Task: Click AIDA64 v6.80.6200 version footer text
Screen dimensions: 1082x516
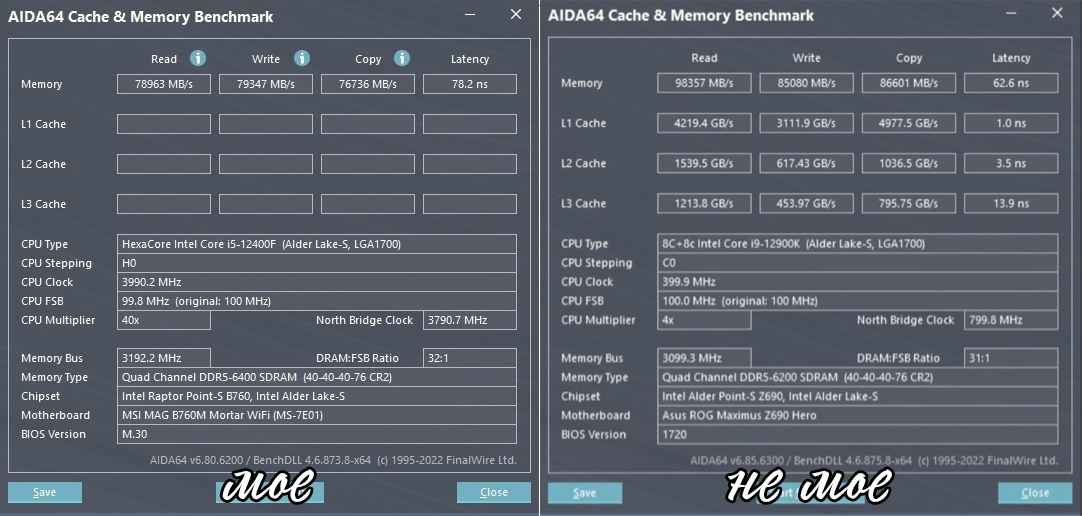Action: coord(333,459)
